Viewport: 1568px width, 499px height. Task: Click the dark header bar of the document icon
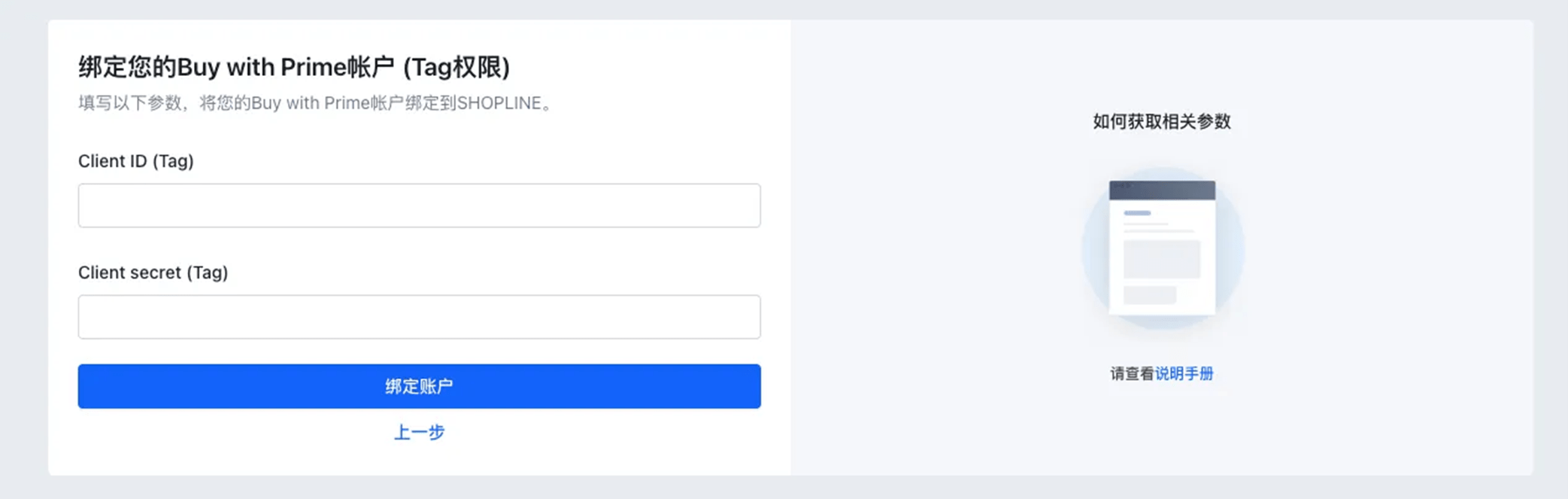[1162, 190]
